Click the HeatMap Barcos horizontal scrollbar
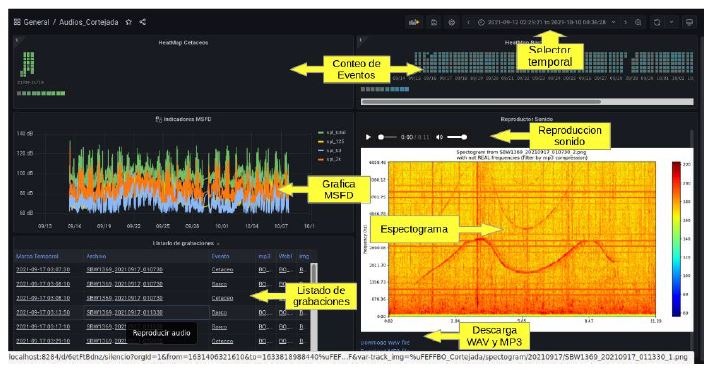 [481, 102]
